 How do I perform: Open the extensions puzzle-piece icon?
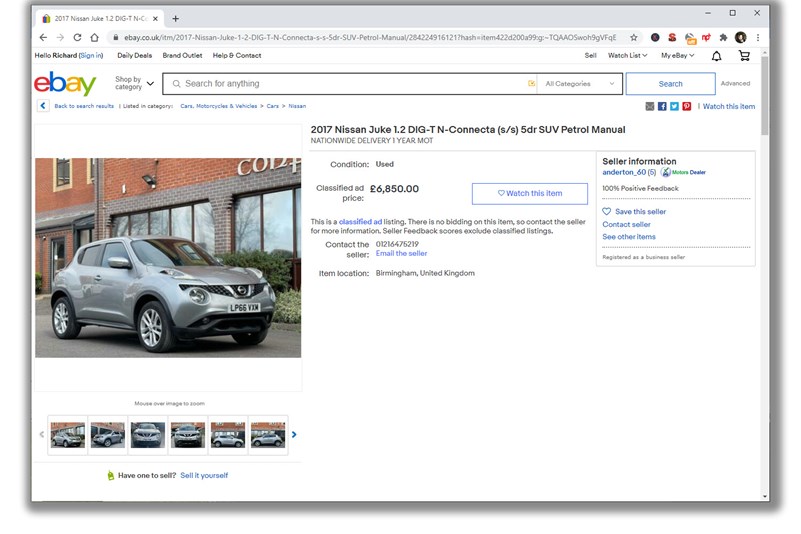click(723, 37)
